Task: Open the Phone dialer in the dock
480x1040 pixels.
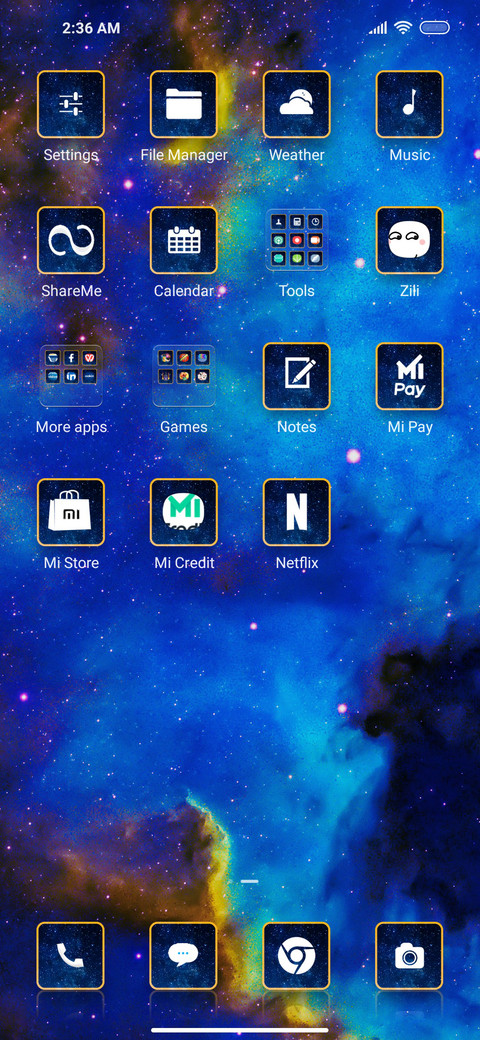Action: click(x=71, y=956)
